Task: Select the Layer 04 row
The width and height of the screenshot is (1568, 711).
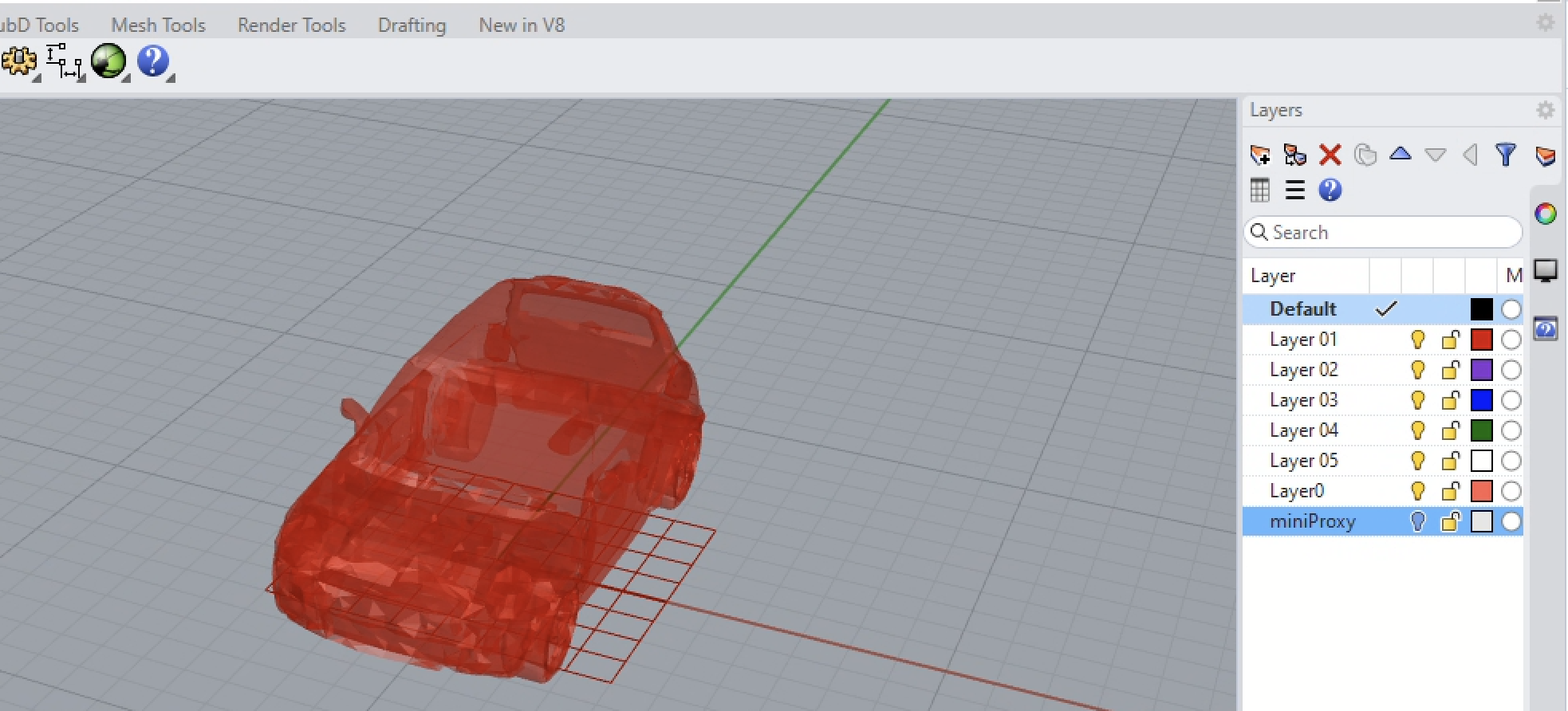Action: [x=1382, y=430]
